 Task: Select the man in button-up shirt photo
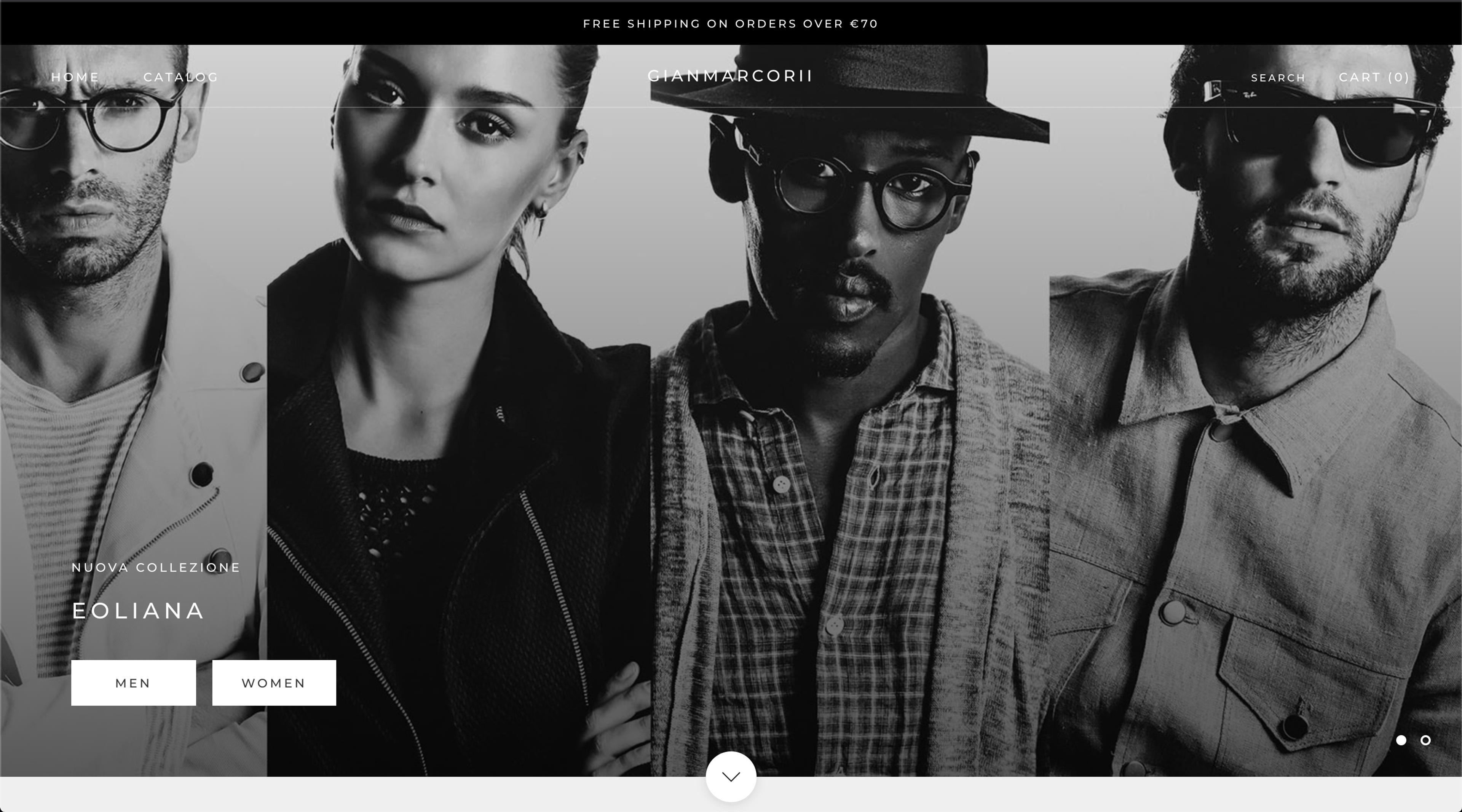1255,410
